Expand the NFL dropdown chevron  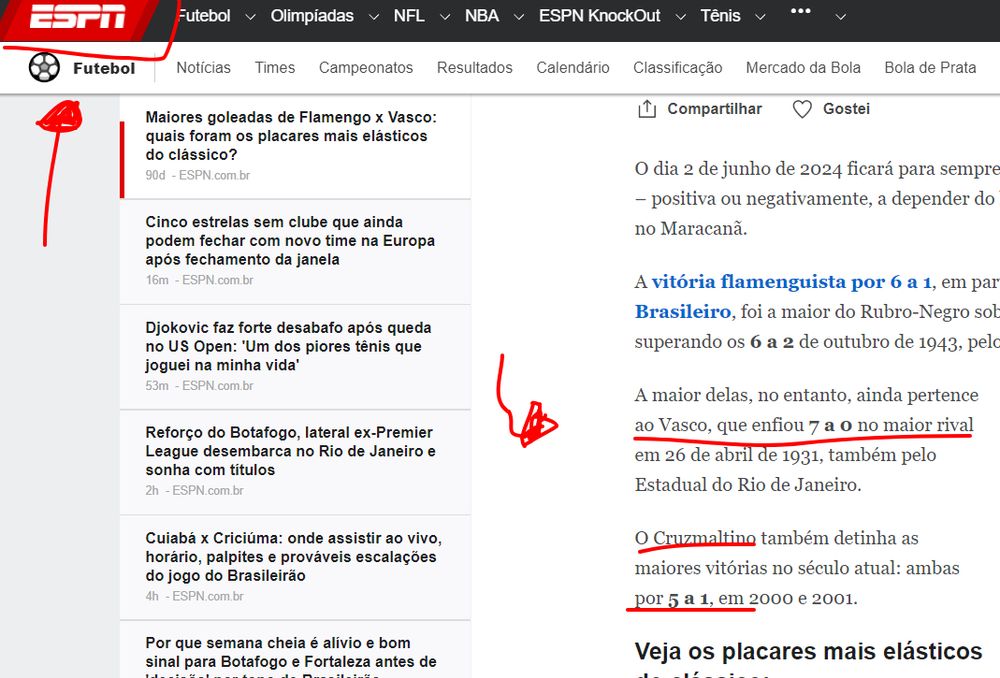(445, 17)
